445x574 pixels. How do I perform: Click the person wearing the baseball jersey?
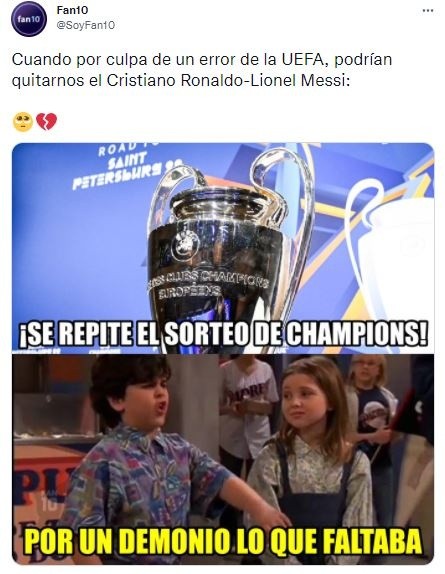pyautogui.click(x=247, y=406)
